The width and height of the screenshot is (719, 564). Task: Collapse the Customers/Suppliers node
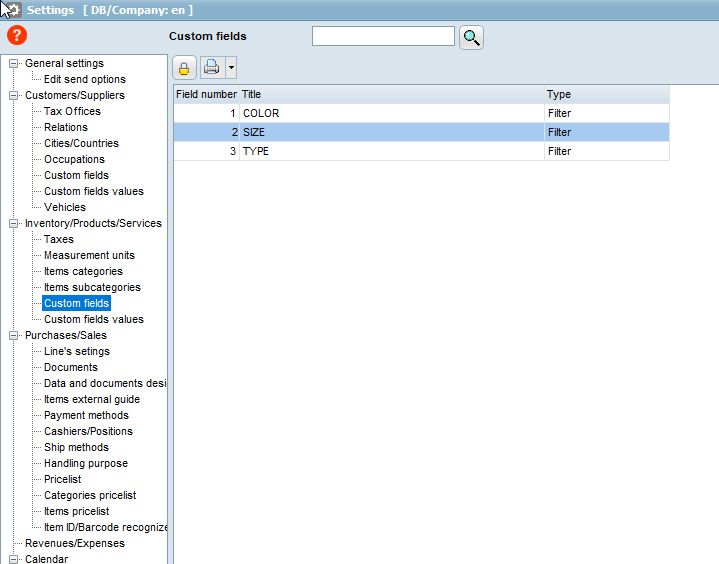pos(14,95)
